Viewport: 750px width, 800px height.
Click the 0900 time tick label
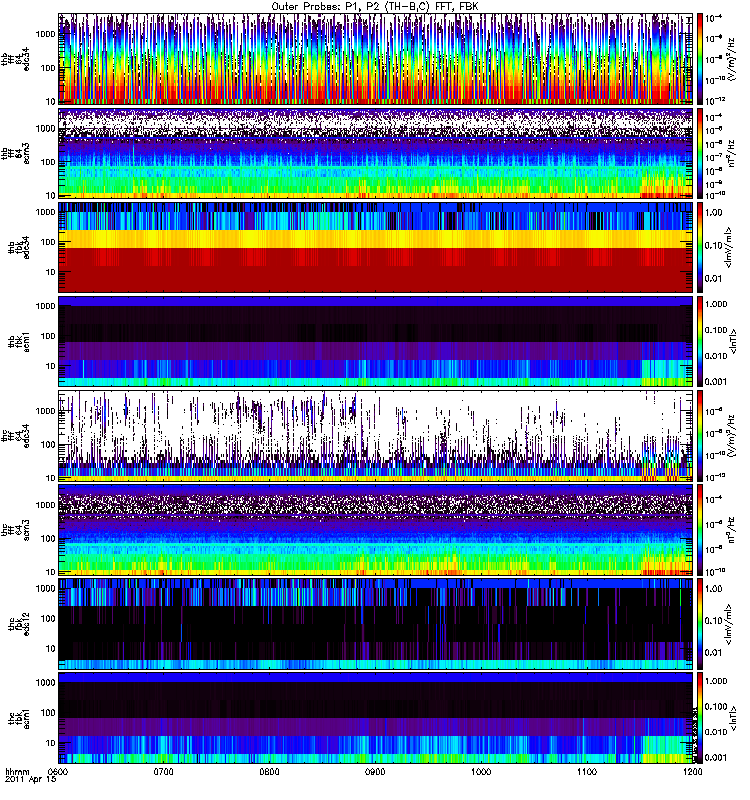[376, 771]
